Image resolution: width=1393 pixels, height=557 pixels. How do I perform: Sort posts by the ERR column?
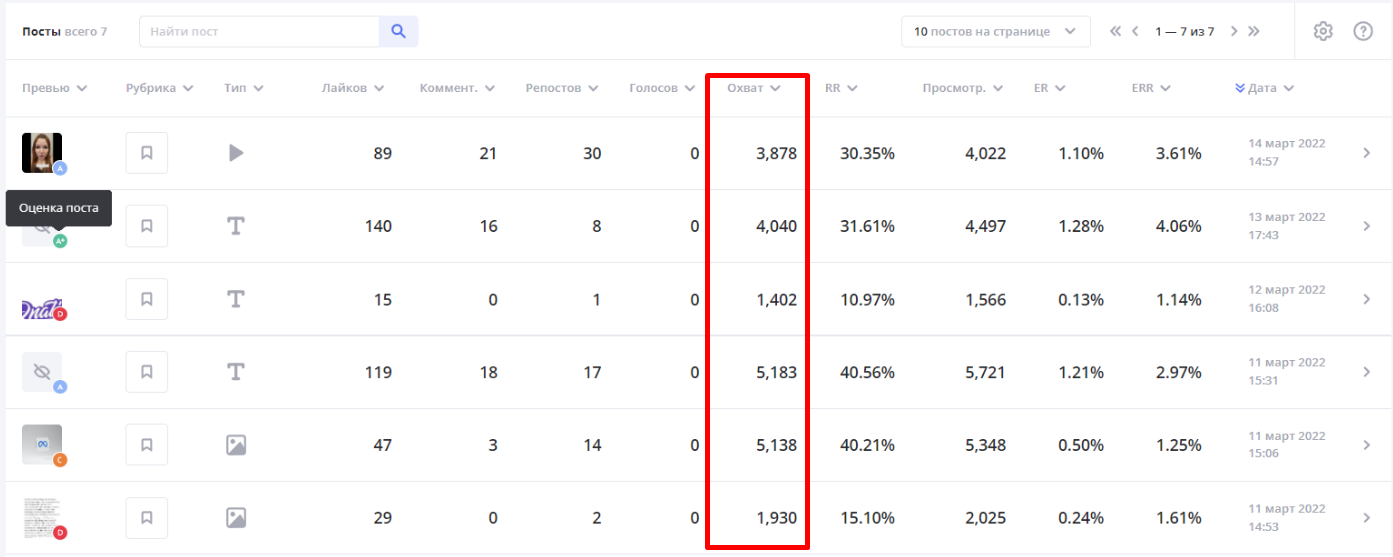1150,88
